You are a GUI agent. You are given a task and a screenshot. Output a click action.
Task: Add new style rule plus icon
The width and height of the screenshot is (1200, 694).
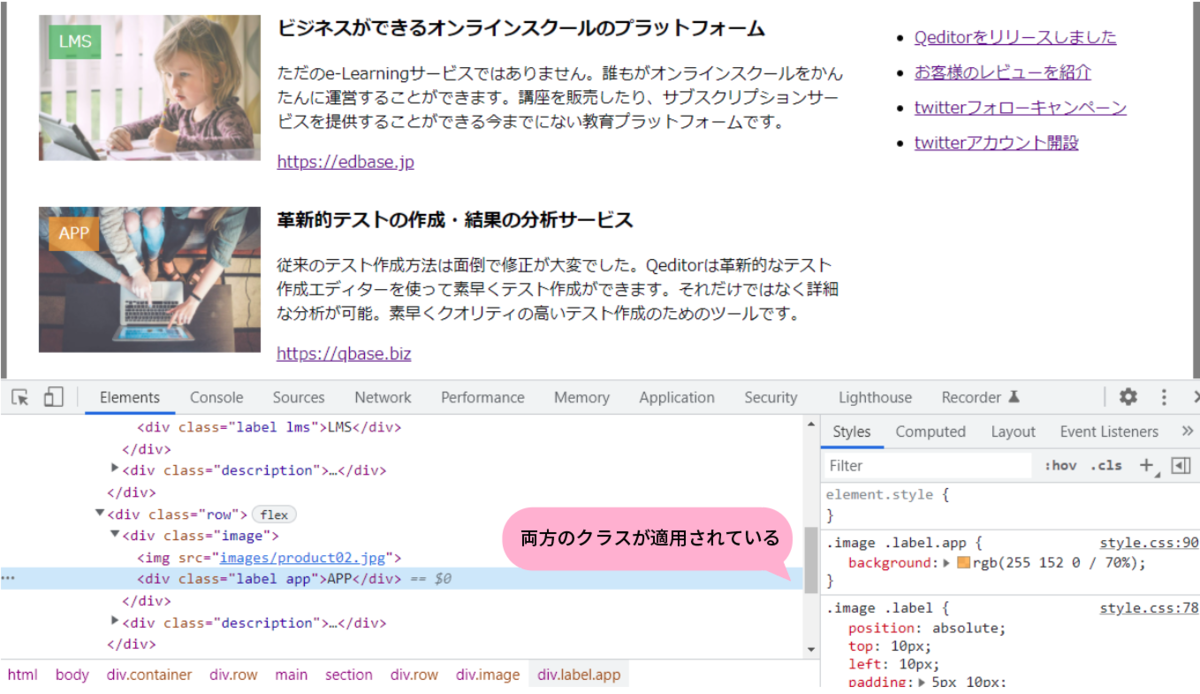tap(1146, 465)
